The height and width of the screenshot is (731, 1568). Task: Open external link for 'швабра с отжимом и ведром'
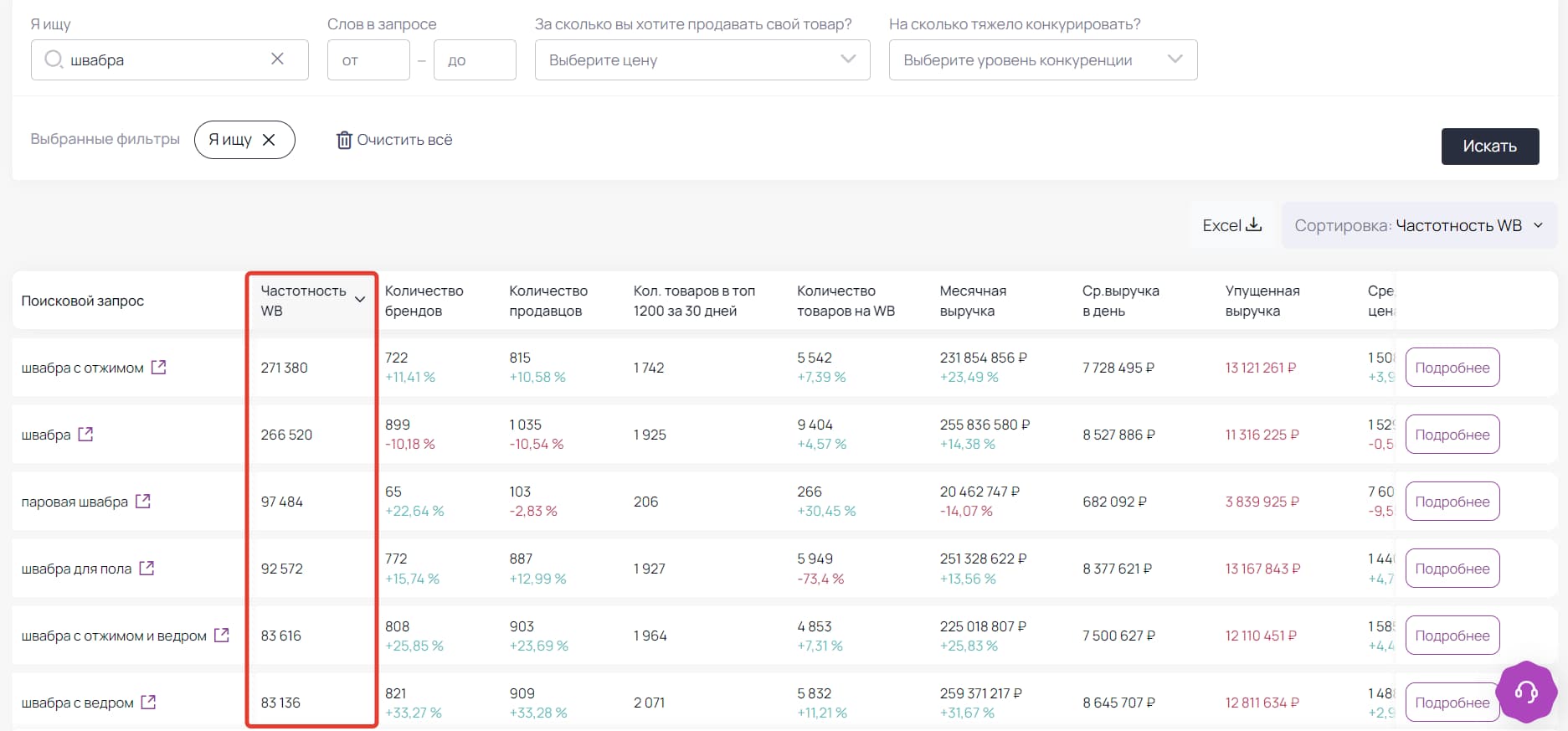point(221,635)
